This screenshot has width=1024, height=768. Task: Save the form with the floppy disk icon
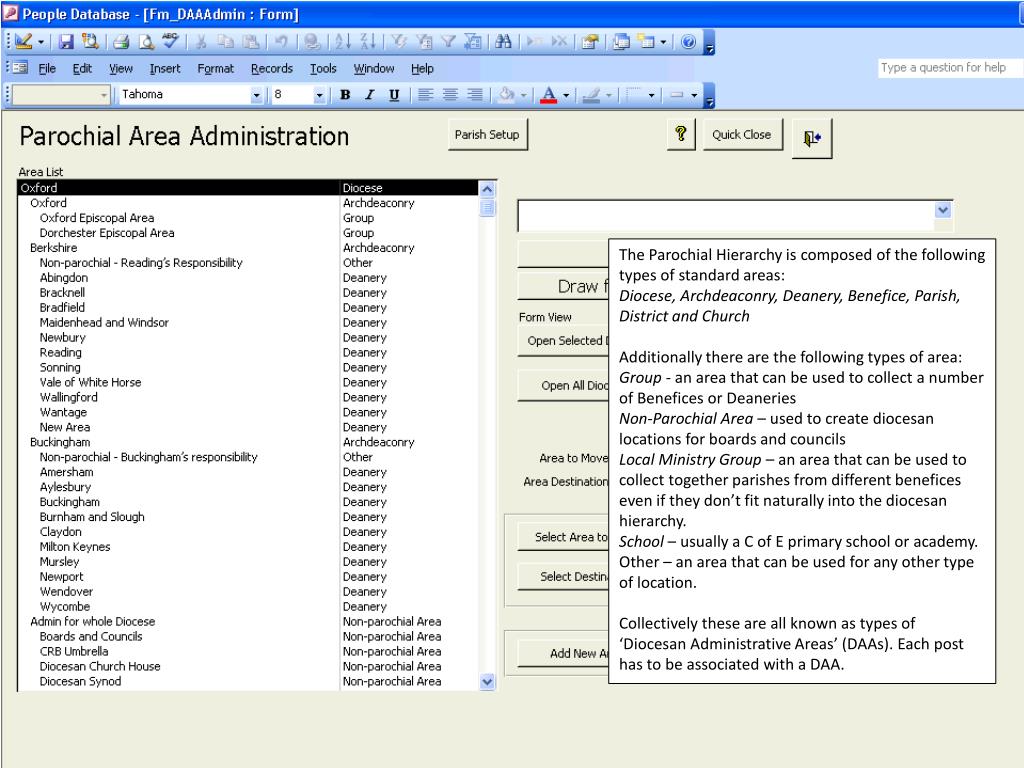point(66,42)
